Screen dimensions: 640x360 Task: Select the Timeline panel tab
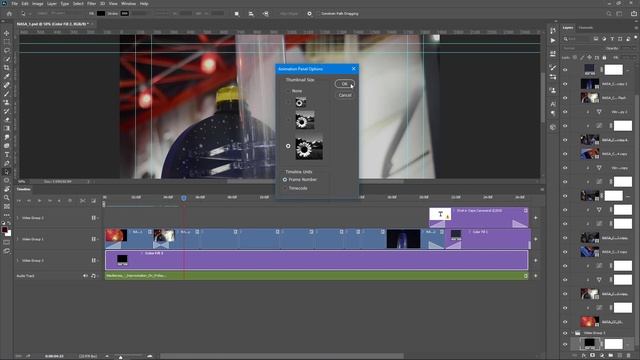pos(24,189)
